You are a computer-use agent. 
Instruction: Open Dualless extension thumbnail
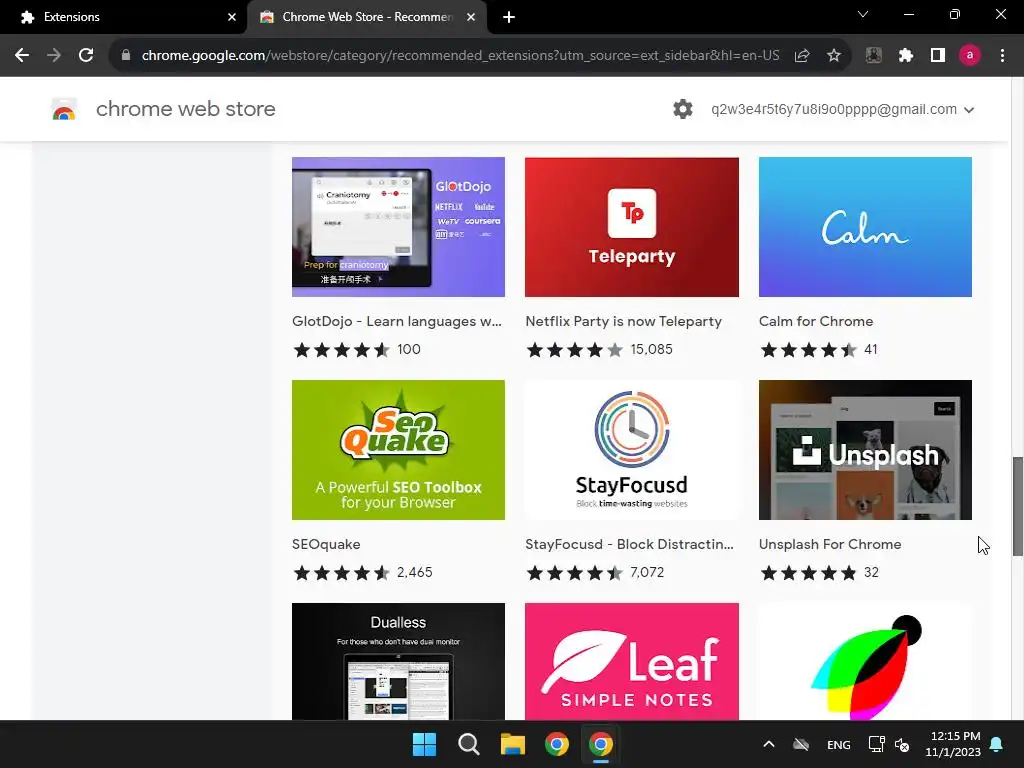tap(398, 662)
